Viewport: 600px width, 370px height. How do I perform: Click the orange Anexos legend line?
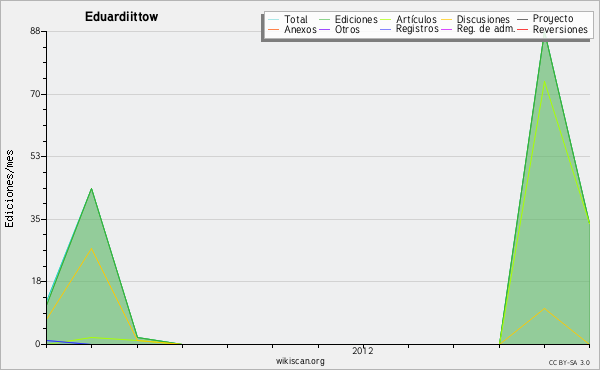274,29
